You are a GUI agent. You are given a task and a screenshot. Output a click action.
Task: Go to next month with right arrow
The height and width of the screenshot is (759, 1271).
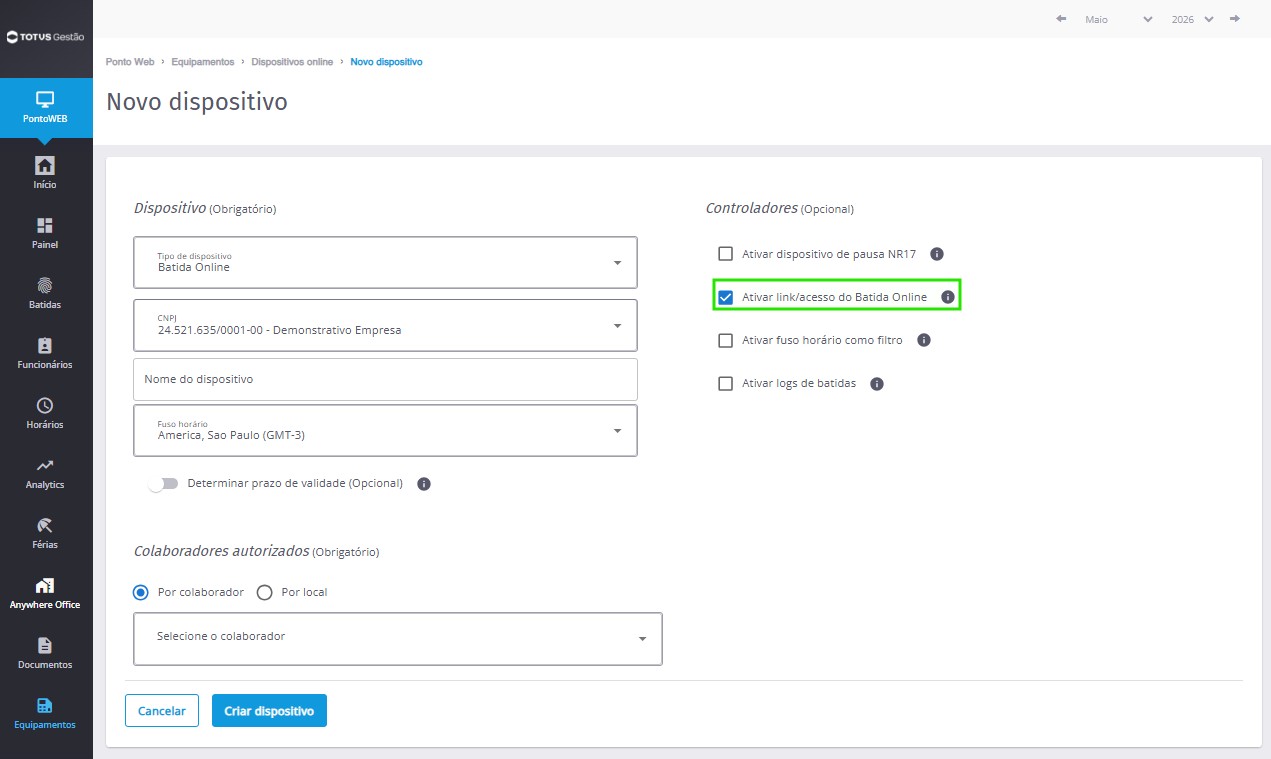coord(1235,19)
